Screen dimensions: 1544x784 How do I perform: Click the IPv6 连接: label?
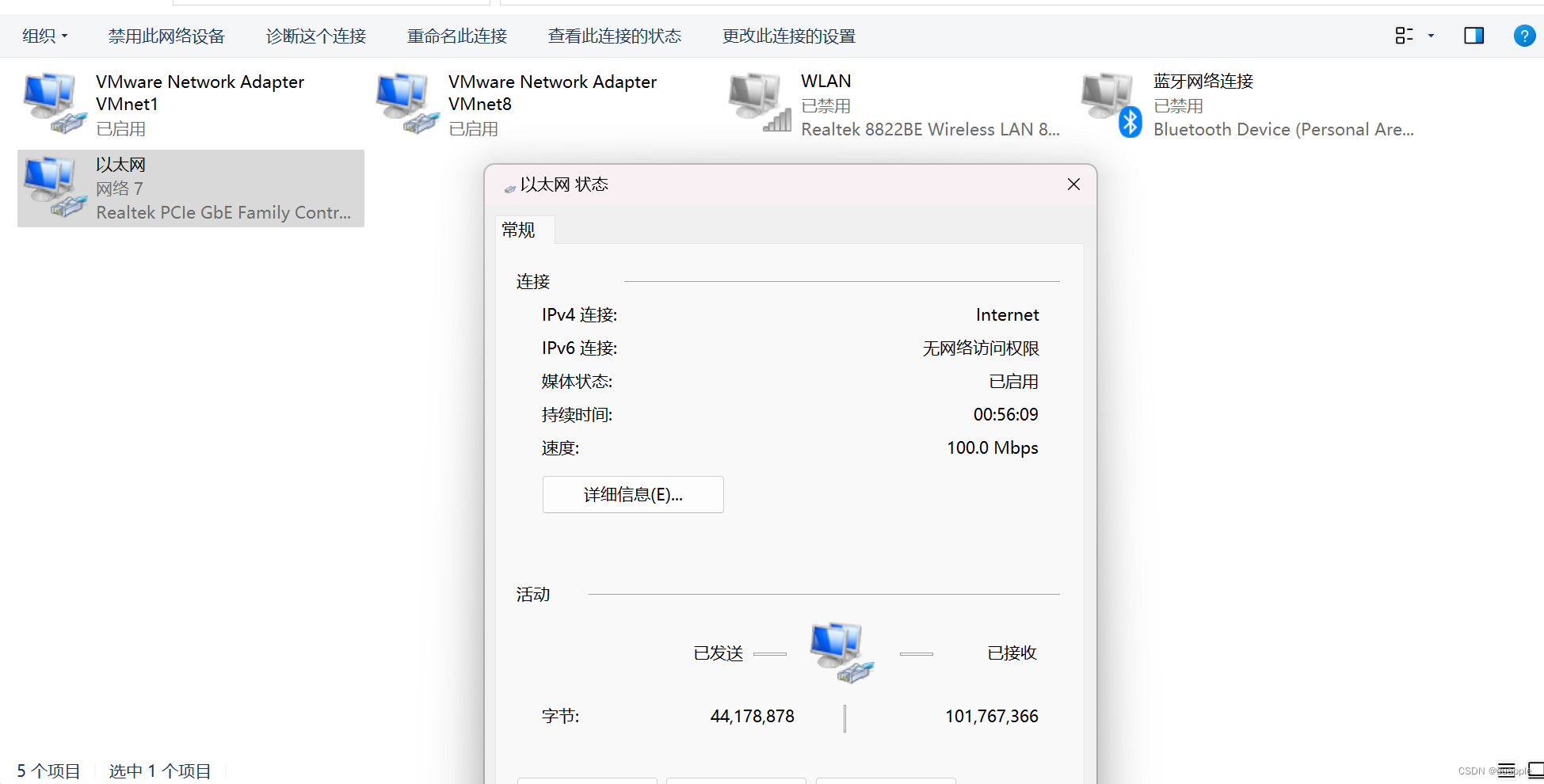click(x=580, y=348)
